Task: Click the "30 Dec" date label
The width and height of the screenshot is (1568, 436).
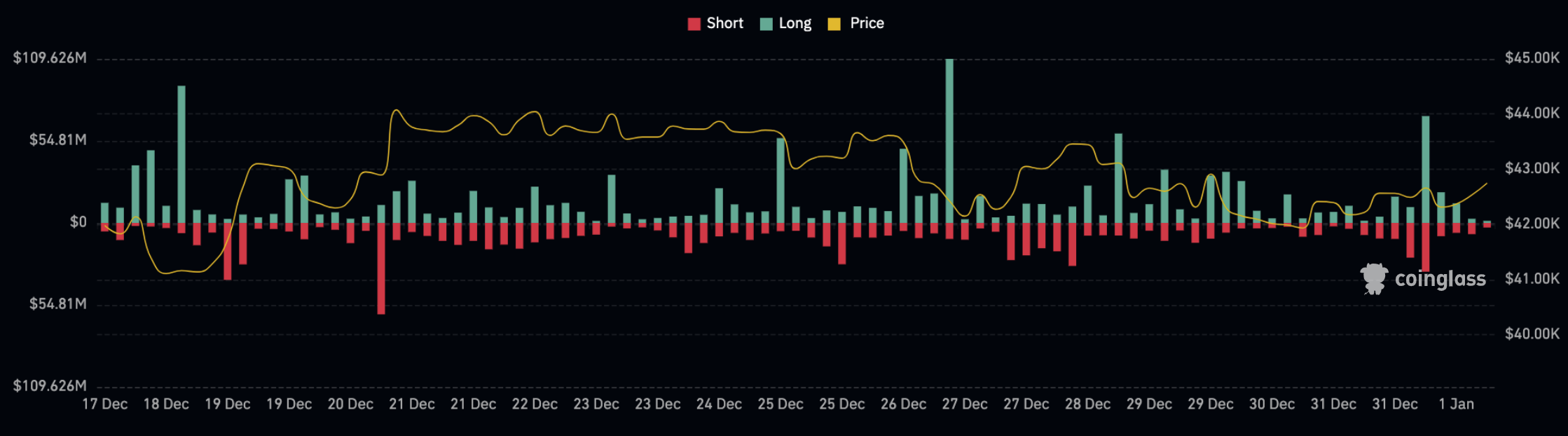Action: click(1272, 404)
